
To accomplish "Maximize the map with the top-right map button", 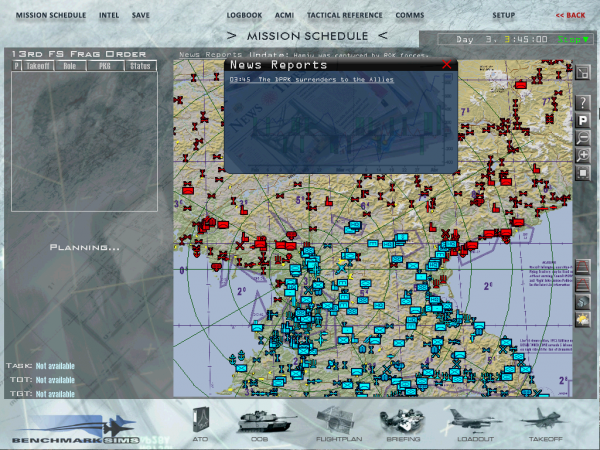I will (583, 72).
